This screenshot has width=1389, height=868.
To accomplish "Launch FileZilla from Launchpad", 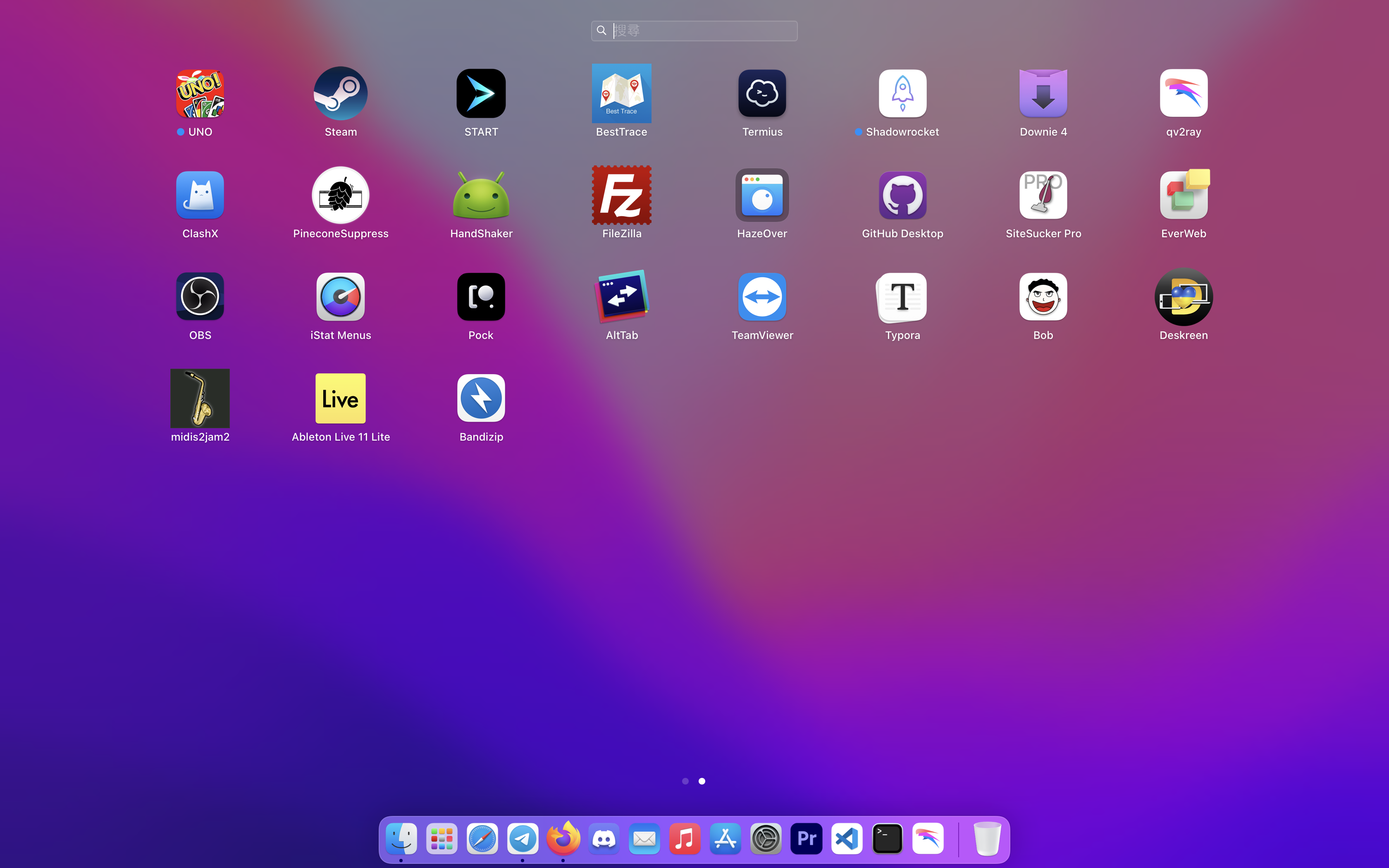I will coord(621,195).
